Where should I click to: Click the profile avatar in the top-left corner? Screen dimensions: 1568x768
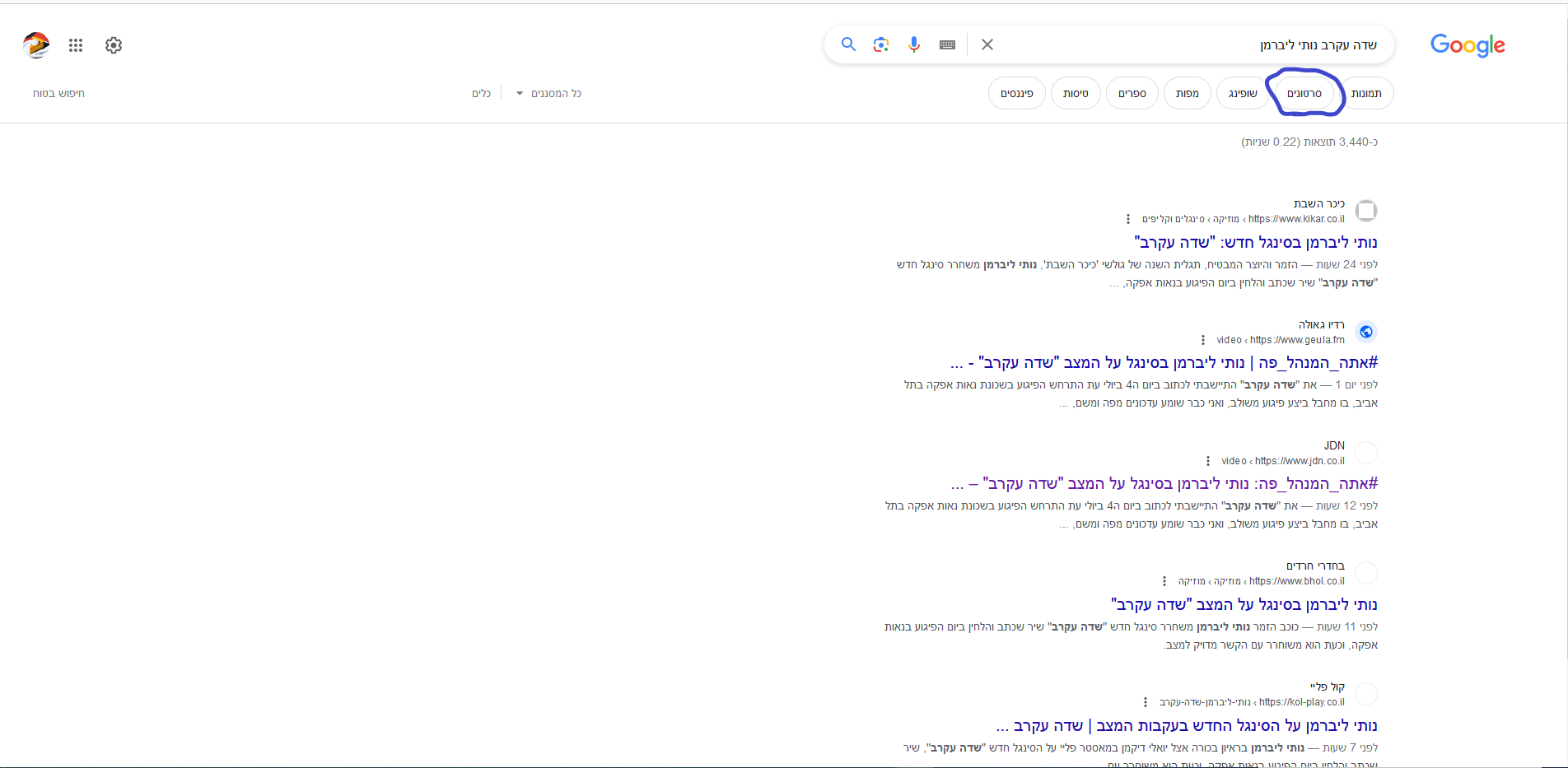(x=35, y=45)
